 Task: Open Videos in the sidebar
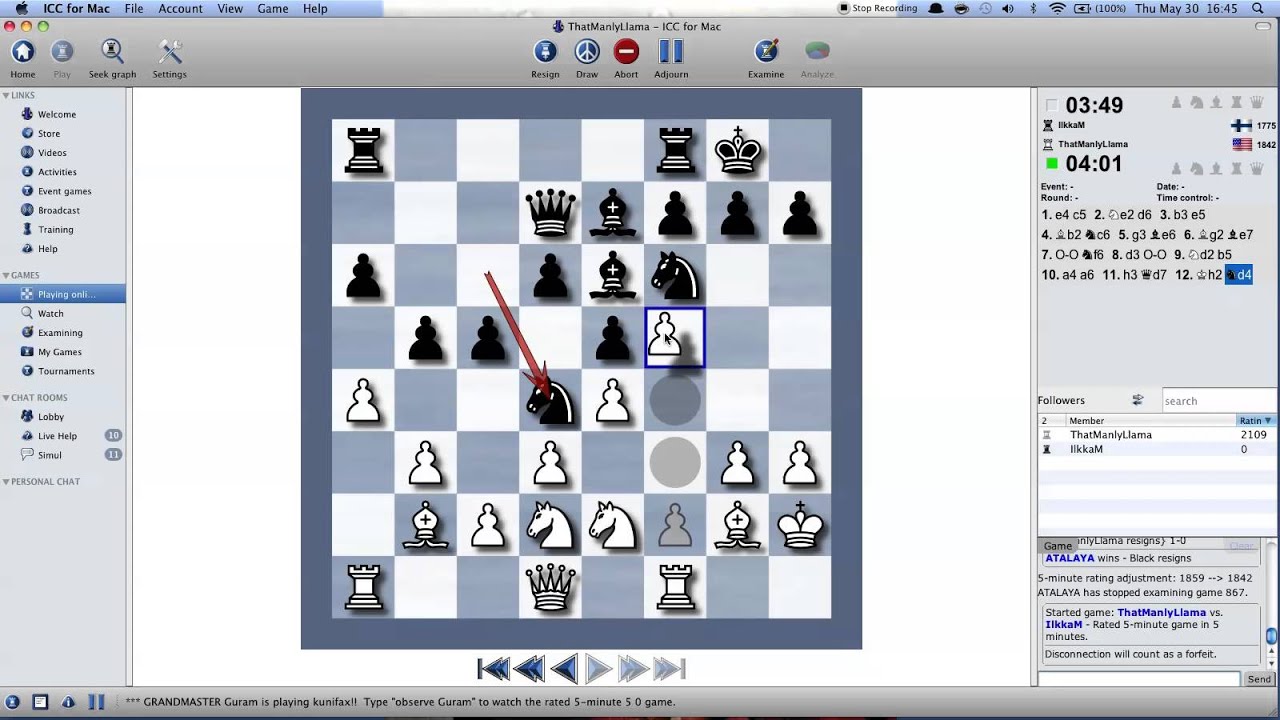tap(52, 153)
